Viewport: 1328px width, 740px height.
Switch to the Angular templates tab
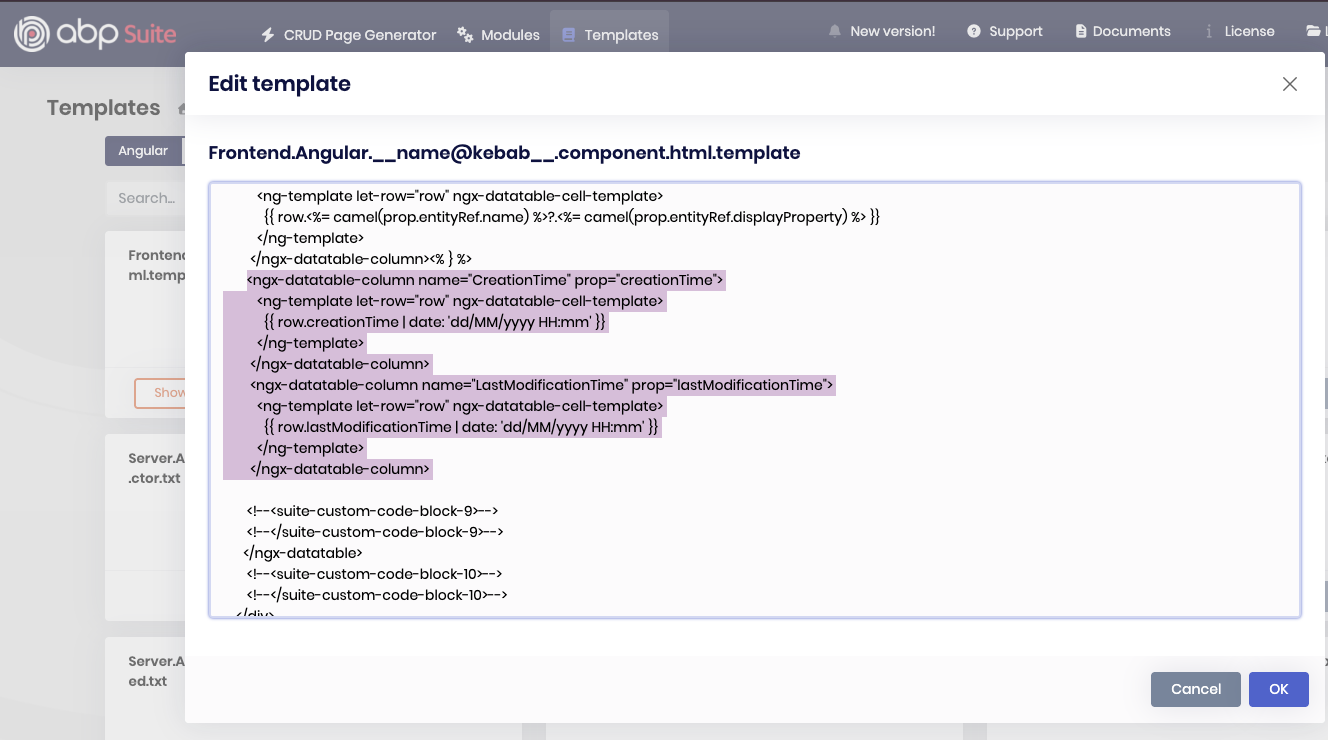click(143, 151)
